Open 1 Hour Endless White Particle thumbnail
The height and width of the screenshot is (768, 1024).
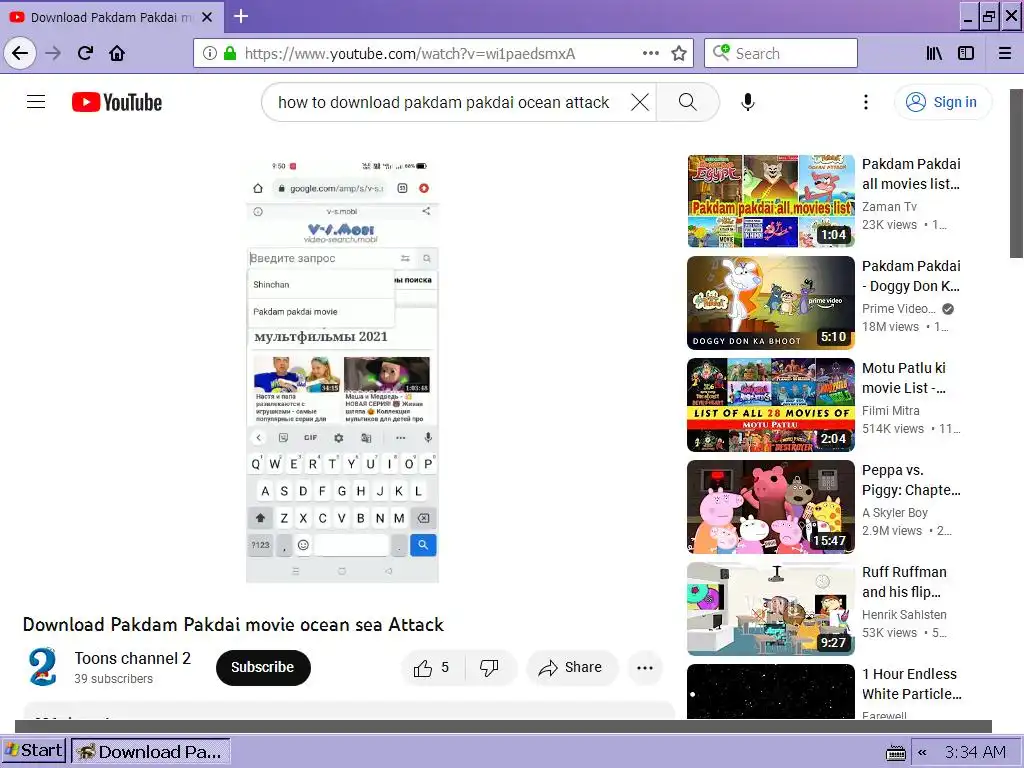(771, 692)
